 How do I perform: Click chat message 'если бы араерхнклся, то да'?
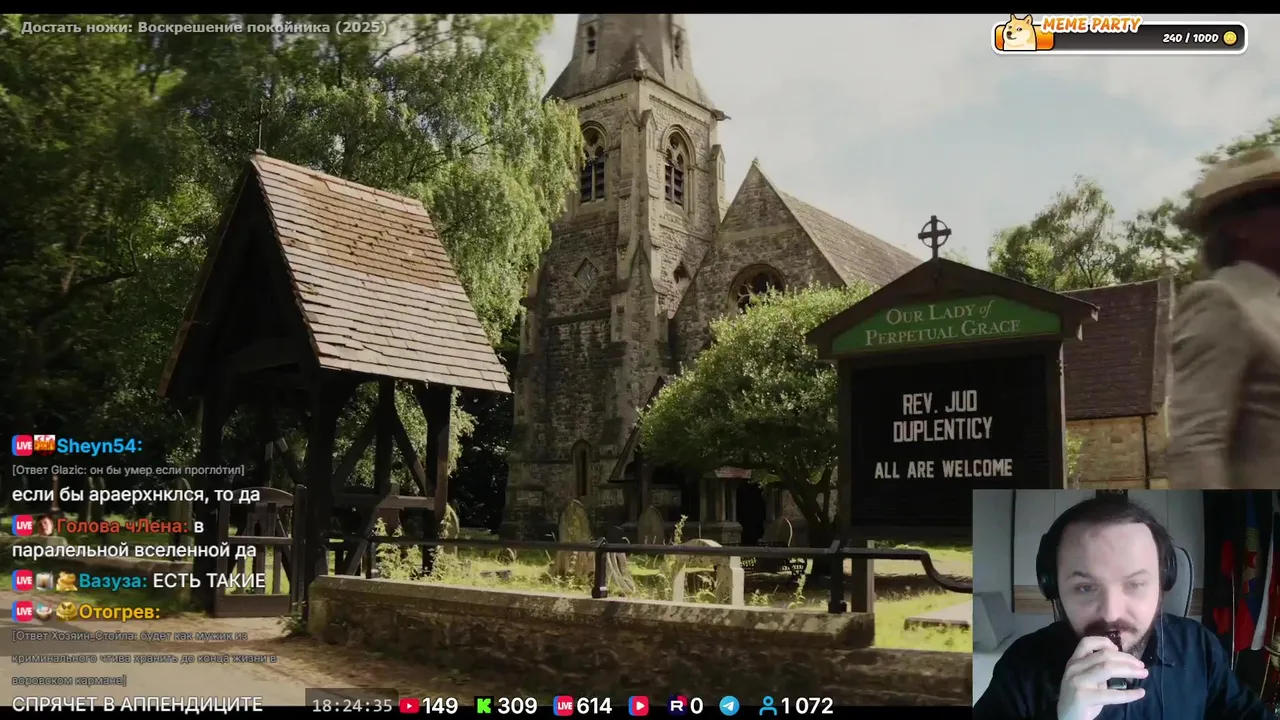tap(136, 494)
